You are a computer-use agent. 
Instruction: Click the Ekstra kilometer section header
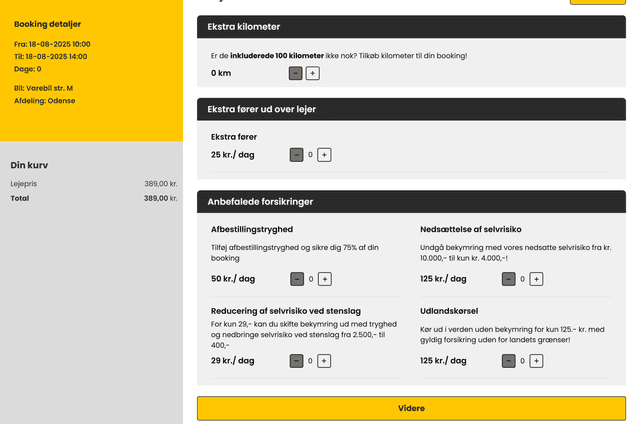click(x=411, y=27)
